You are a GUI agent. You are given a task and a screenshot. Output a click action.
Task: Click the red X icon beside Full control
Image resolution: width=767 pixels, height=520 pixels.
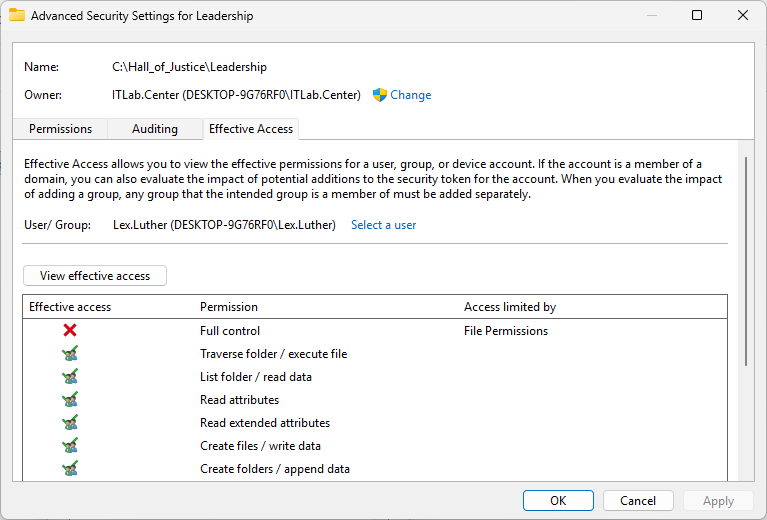70,331
